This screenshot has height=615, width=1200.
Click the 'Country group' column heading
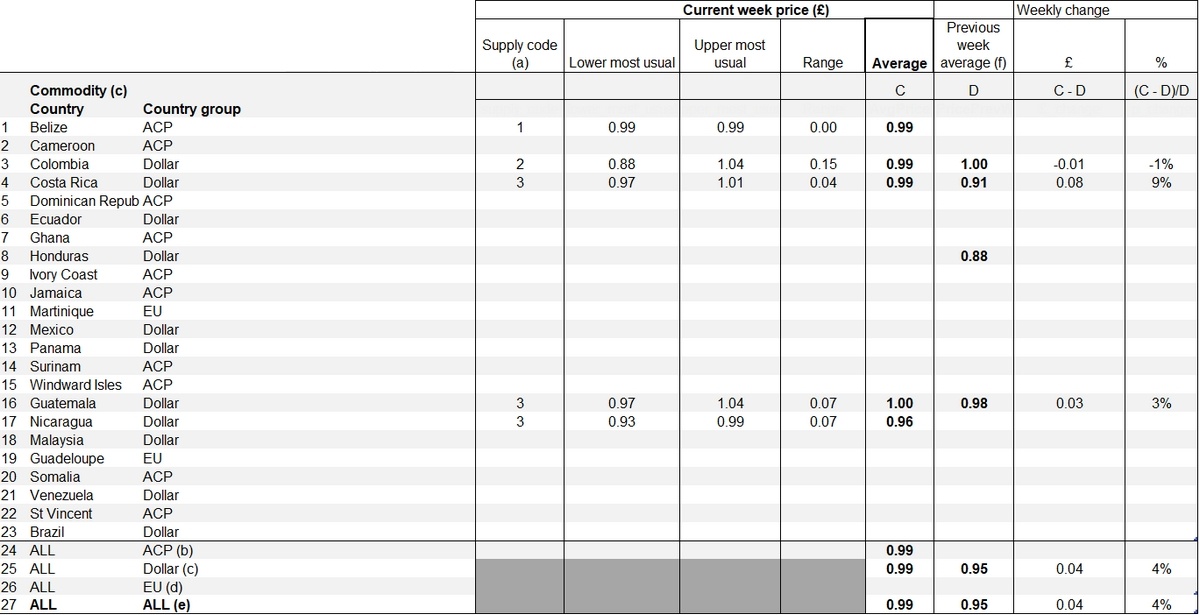[x=191, y=109]
